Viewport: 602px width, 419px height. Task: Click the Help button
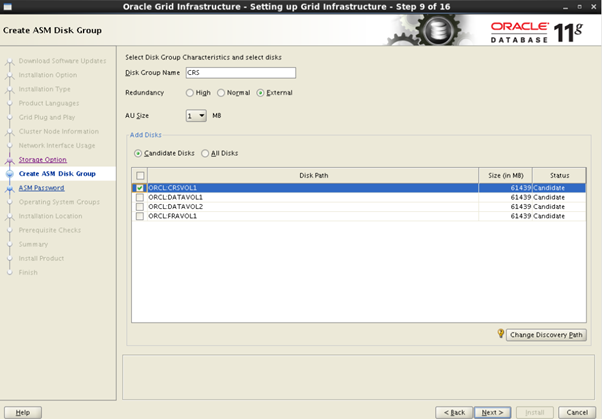click(23, 412)
